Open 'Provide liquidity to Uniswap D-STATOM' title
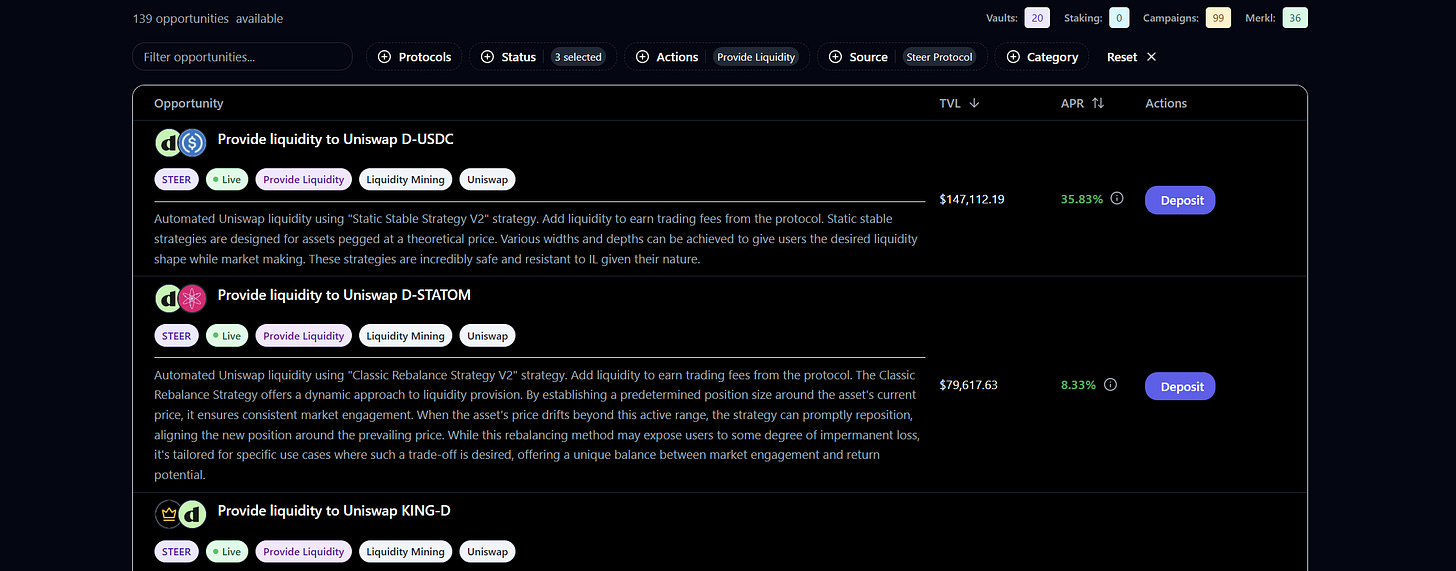Image resolution: width=1456 pixels, height=571 pixels. click(x=344, y=295)
